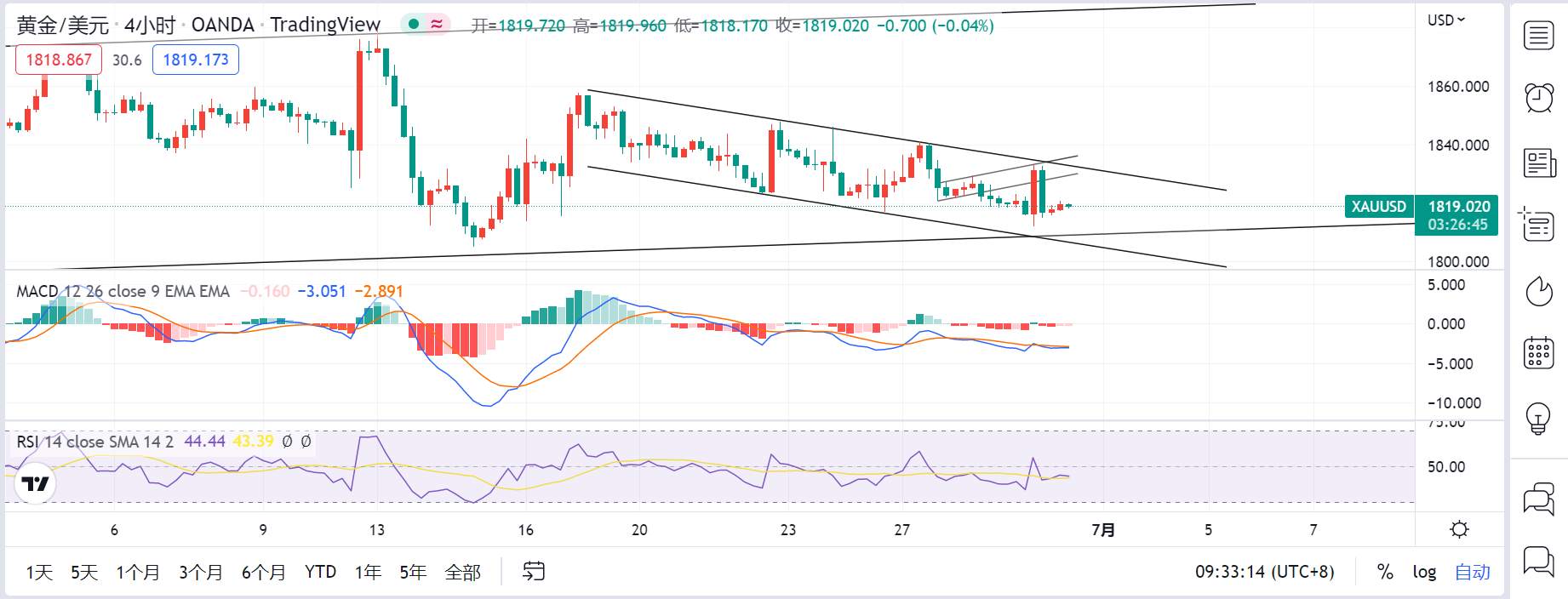Select the 1个月 time range

pyautogui.click(x=138, y=573)
